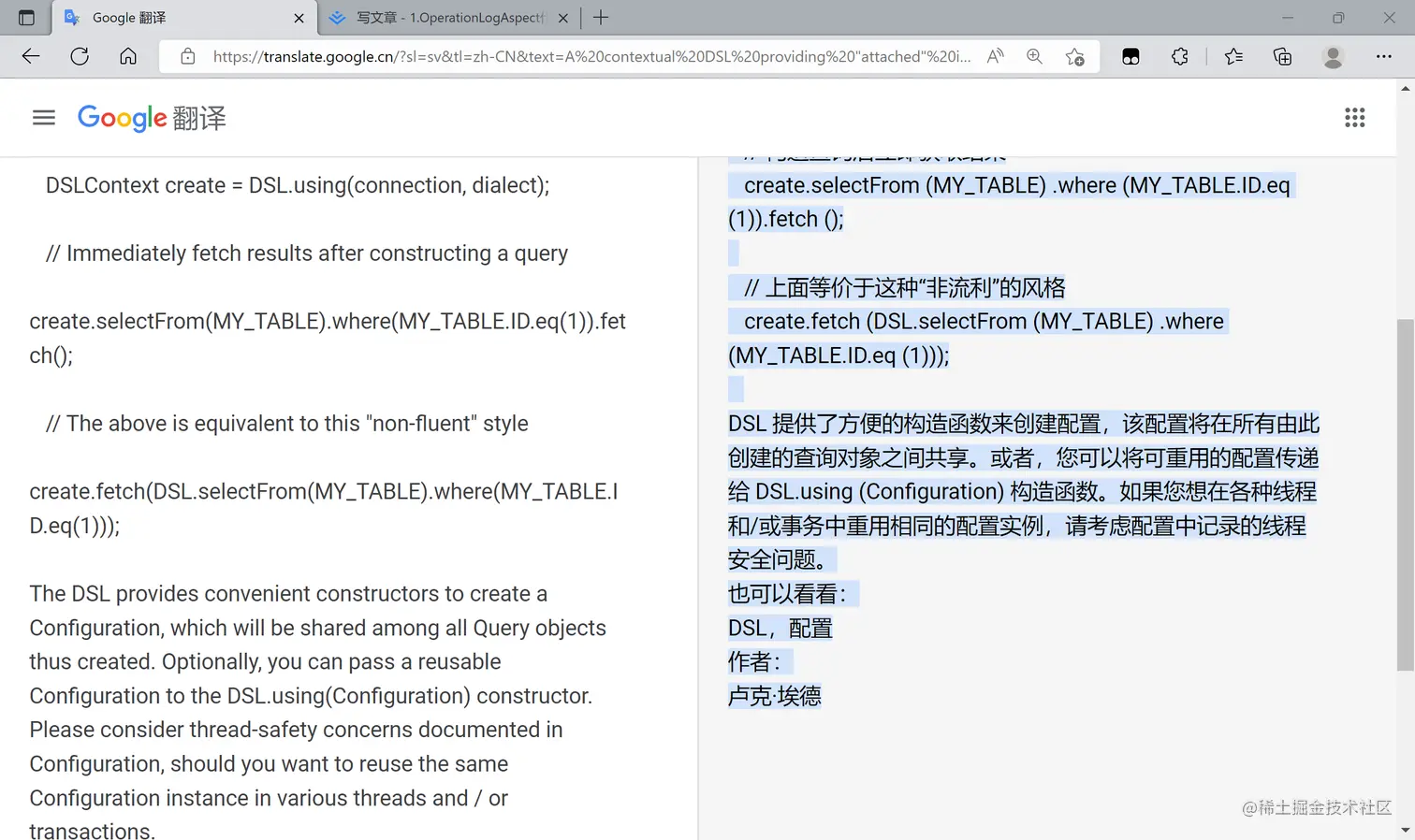This screenshot has width=1415, height=840.
Task: Click the translated name '卢克·埃德'
Action: tap(775, 696)
